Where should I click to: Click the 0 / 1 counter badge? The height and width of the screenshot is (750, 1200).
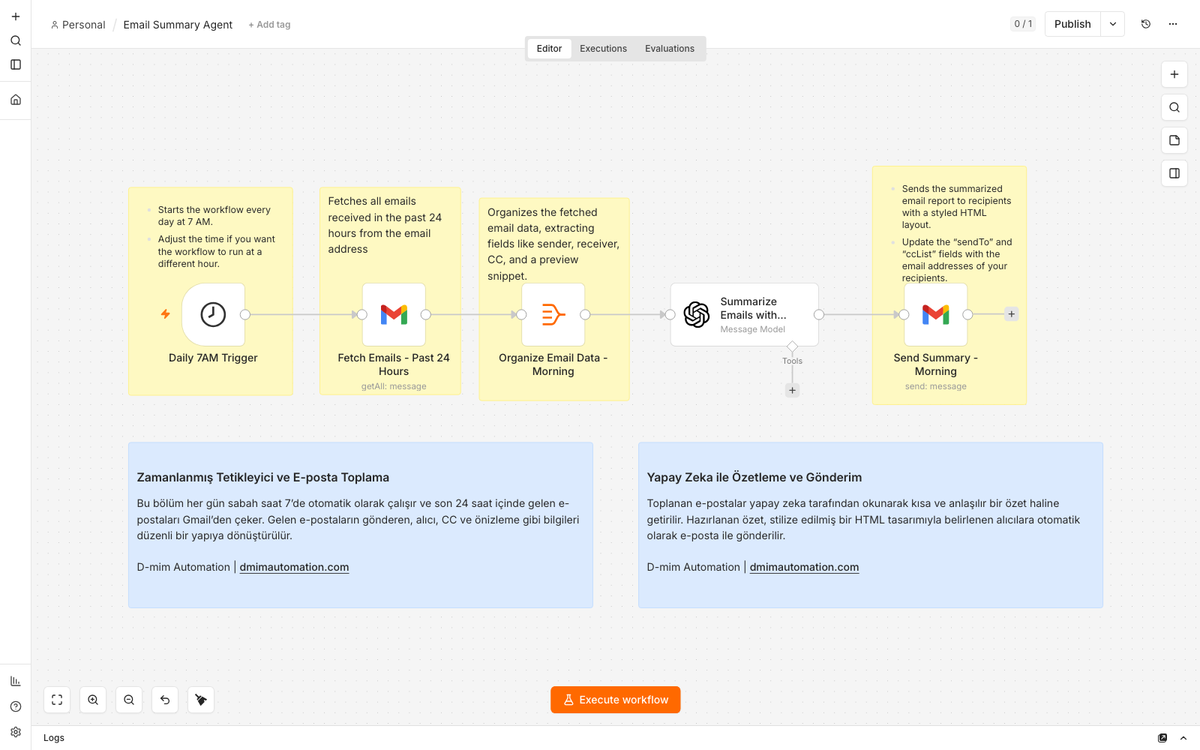tap(1023, 24)
